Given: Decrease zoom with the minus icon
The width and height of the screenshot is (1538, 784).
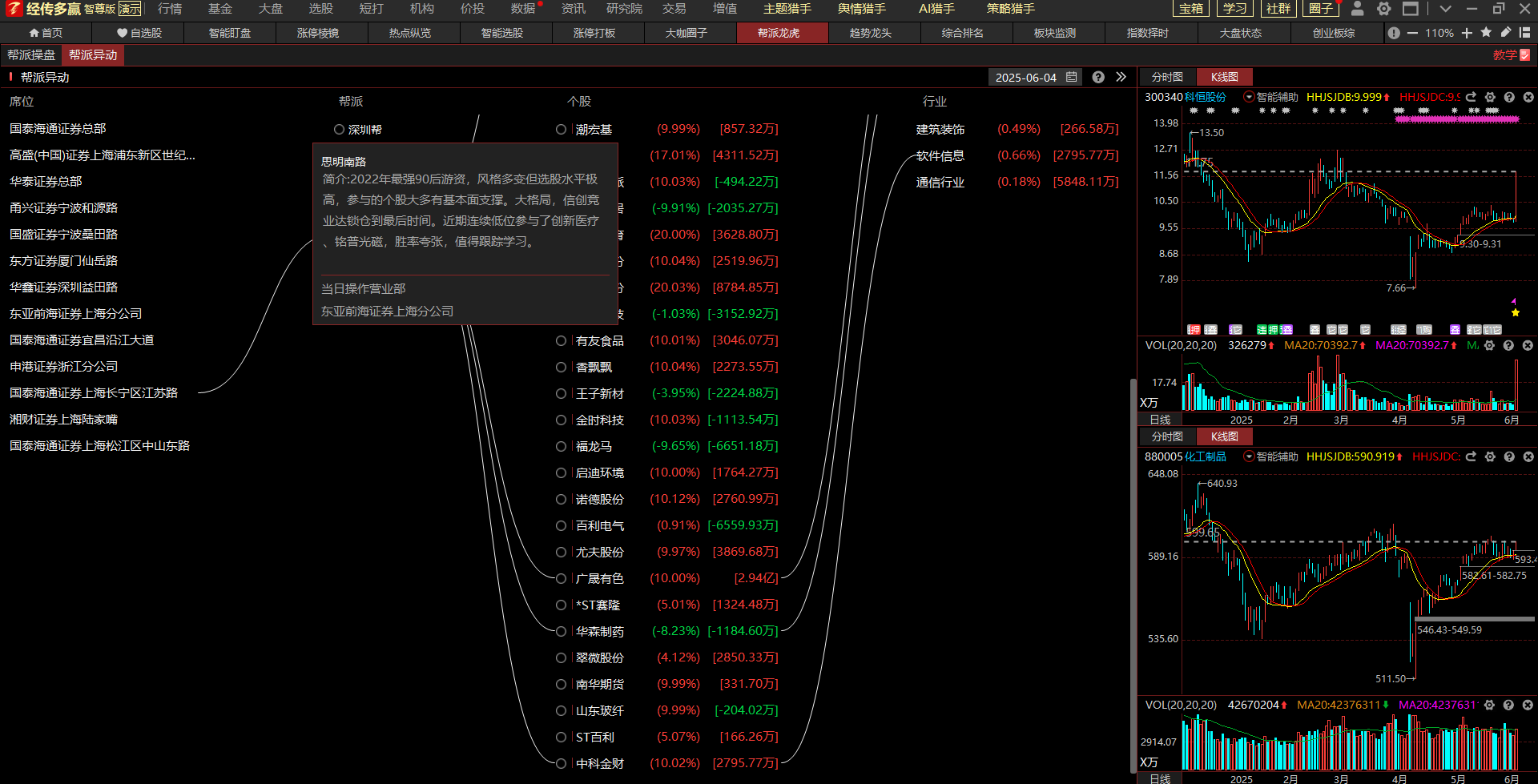Looking at the screenshot, I should tap(1412, 33).
